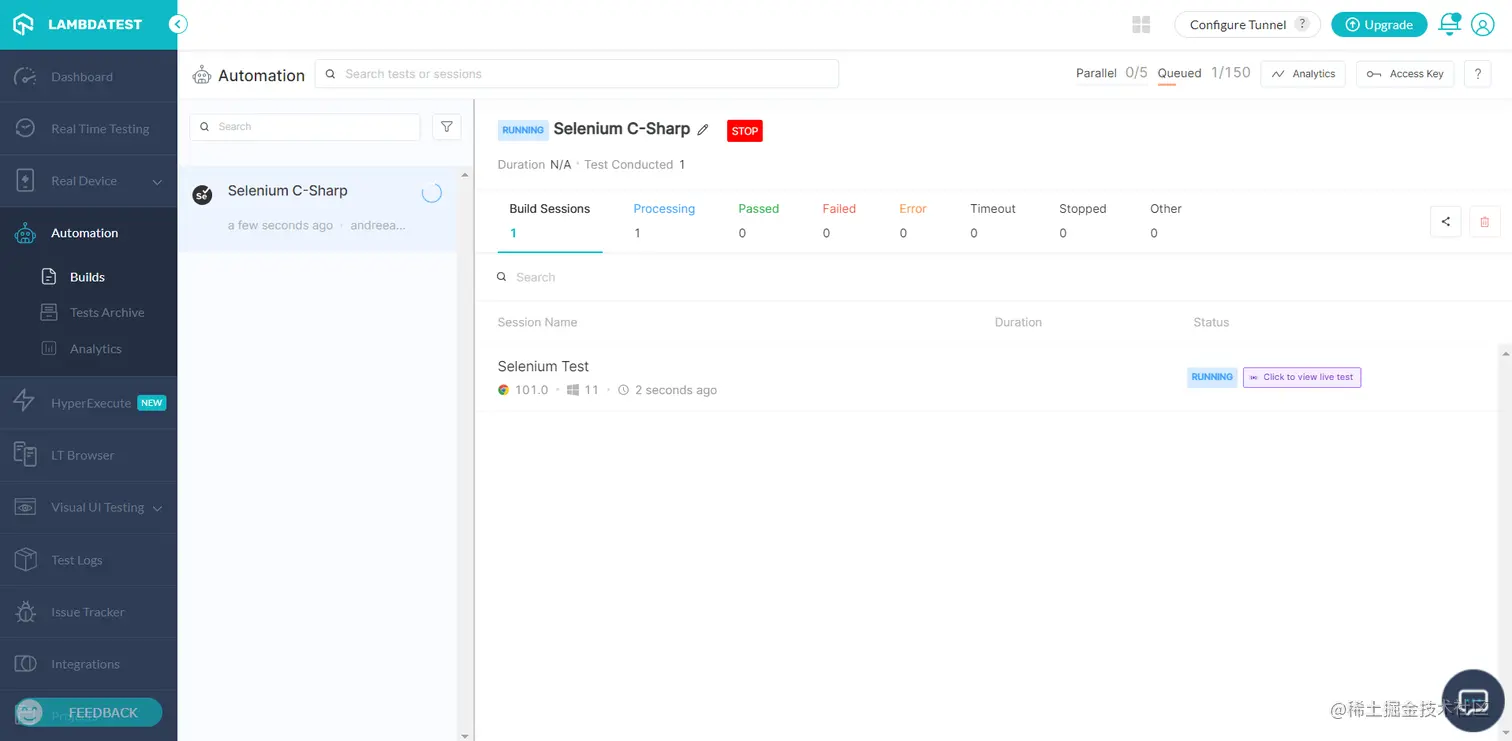Collapse the left sidebar with the chevron
Viewport: 1512px width, 741px height.
click(178, 23)
